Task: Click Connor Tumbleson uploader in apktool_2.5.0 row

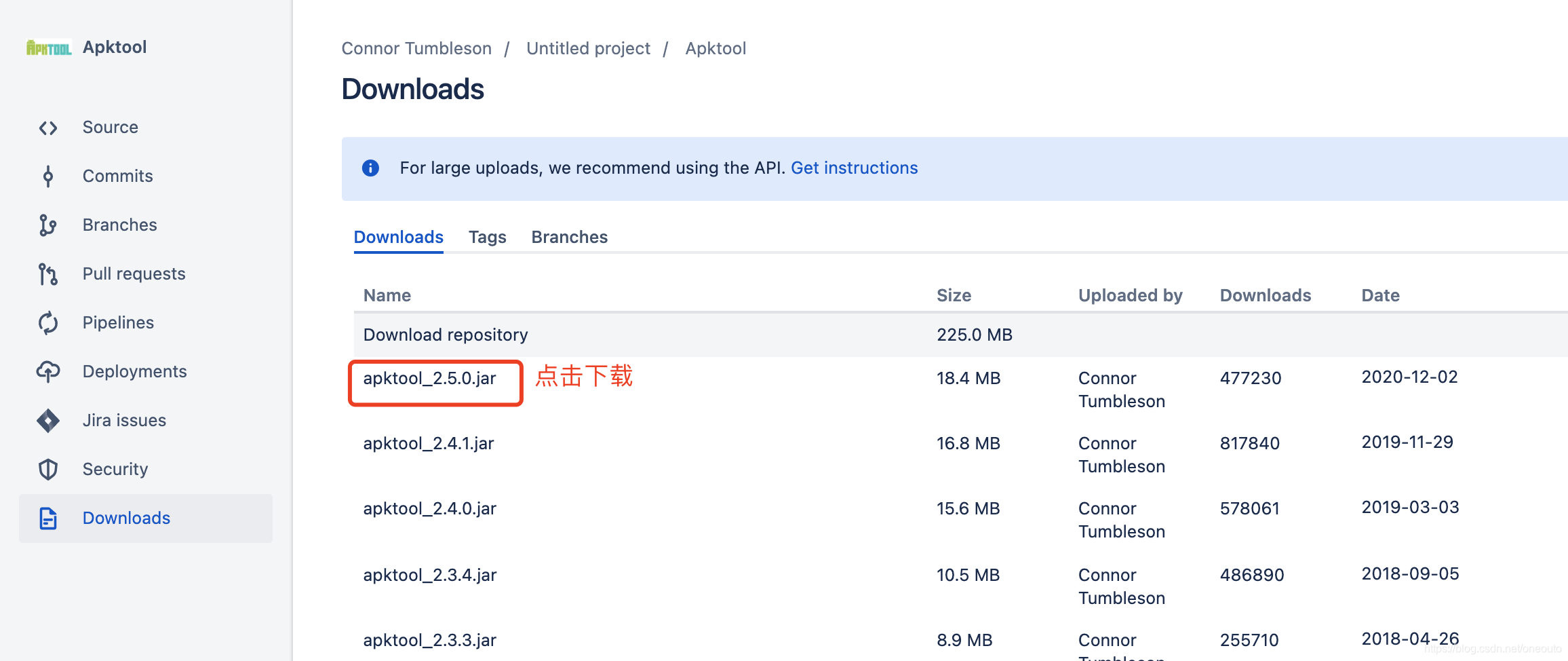Action: click(x=1122, y=390)
